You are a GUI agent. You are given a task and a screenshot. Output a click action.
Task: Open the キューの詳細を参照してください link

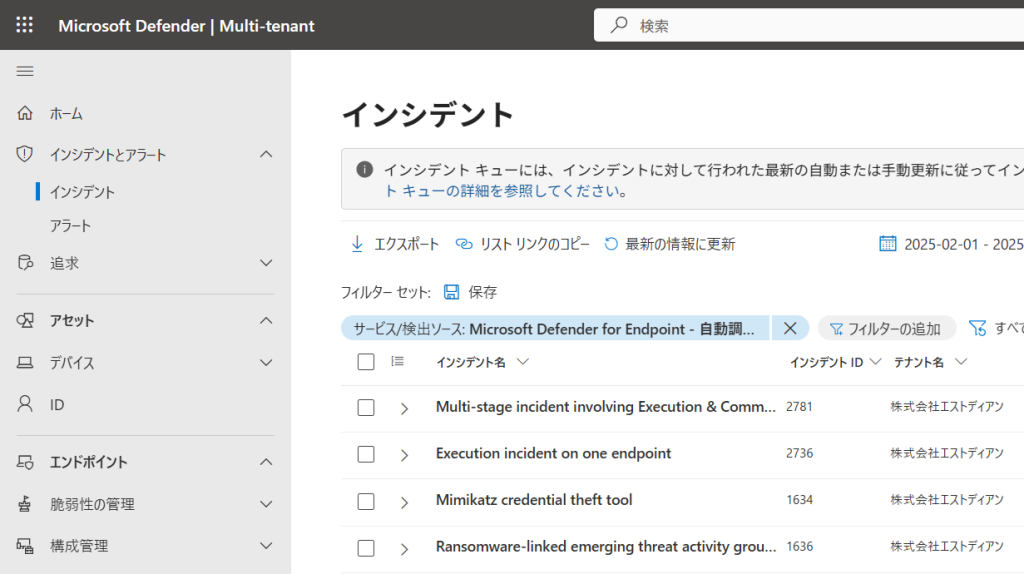point(502,191)
